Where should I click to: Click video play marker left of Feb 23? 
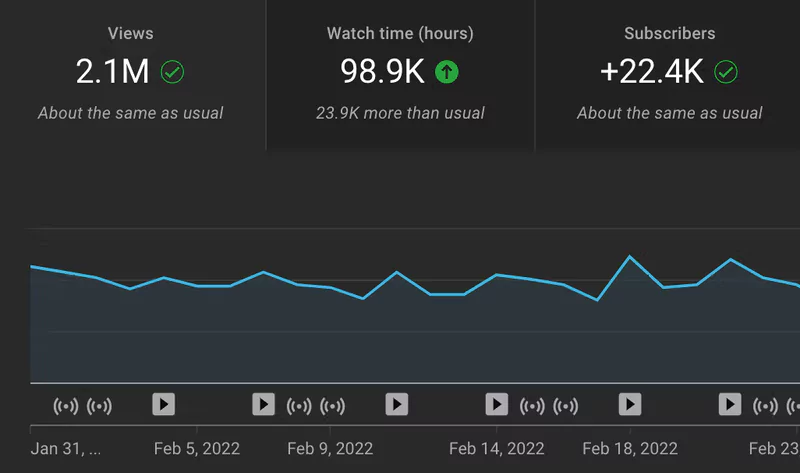[x=730, y=404]
